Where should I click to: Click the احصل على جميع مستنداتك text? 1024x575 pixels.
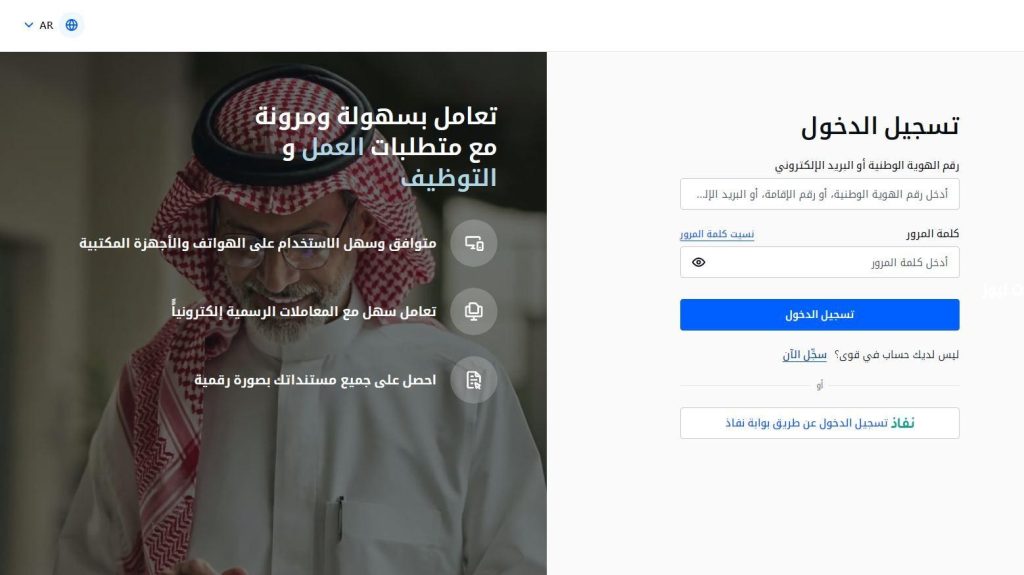(315, 380)
